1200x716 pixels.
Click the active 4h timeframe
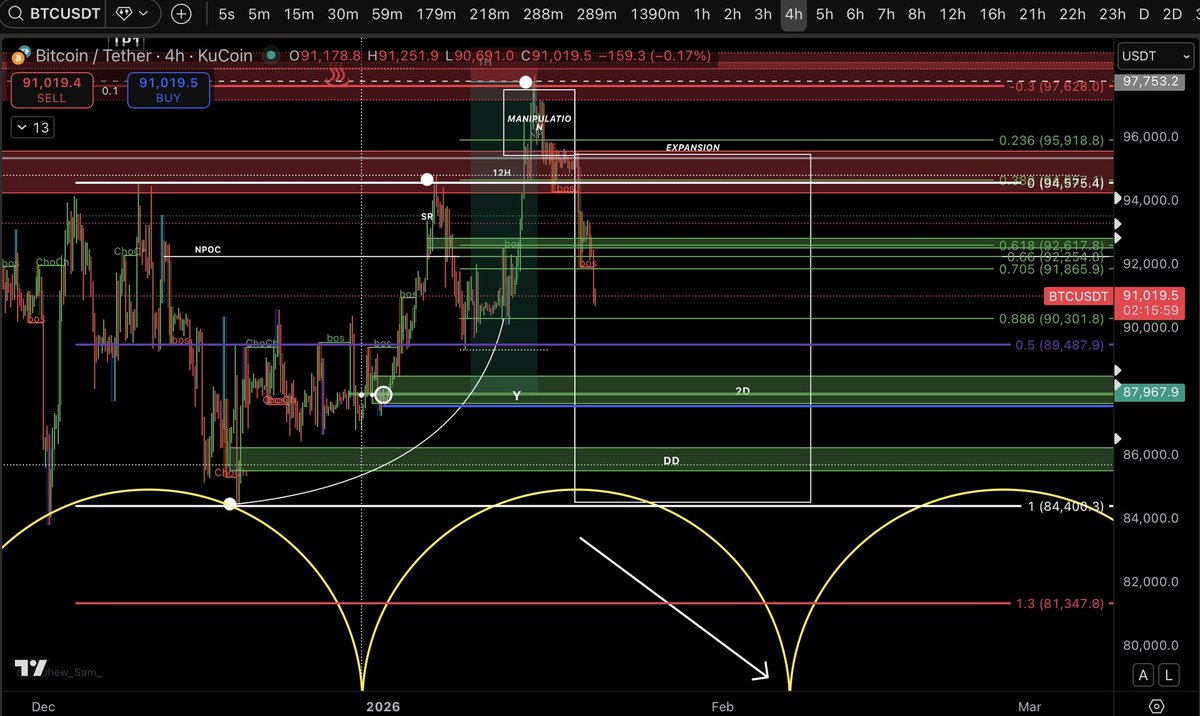click(794, 15)
